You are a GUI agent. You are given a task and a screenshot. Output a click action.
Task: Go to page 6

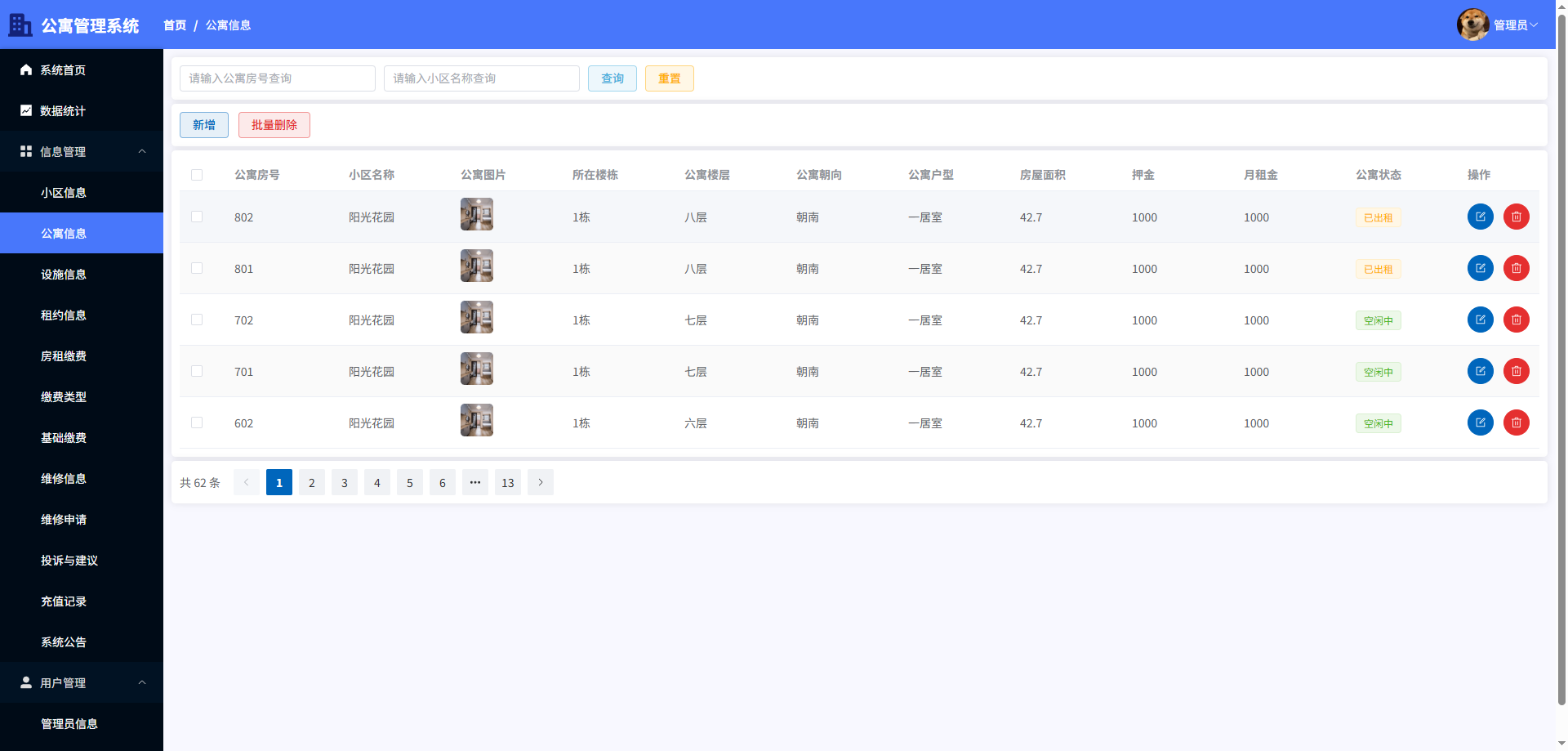click(443, 482)
